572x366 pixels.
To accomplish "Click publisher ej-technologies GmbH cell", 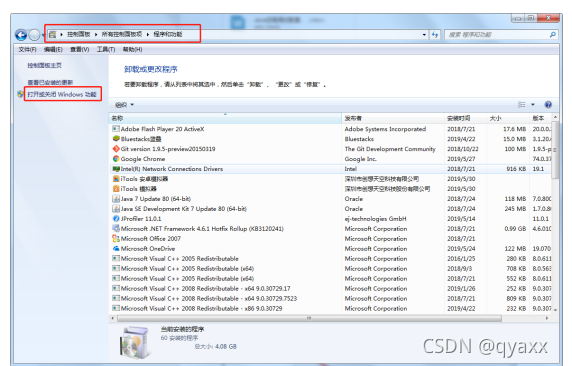I will coord(375,219).
